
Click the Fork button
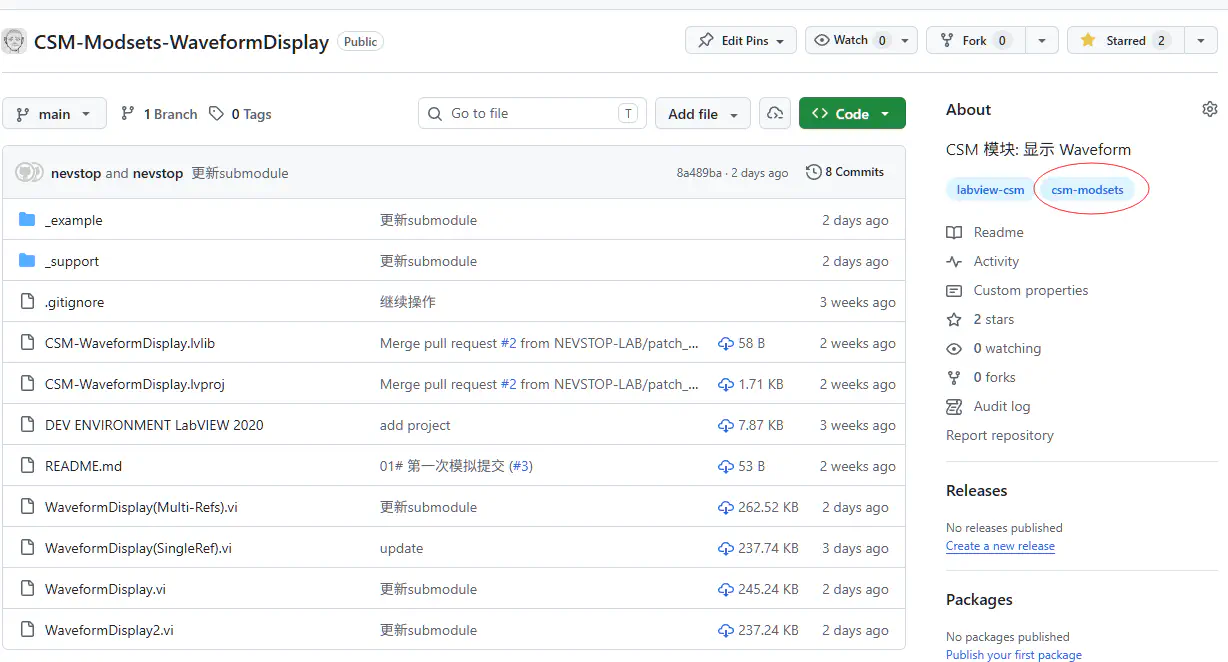coord(976,40)
